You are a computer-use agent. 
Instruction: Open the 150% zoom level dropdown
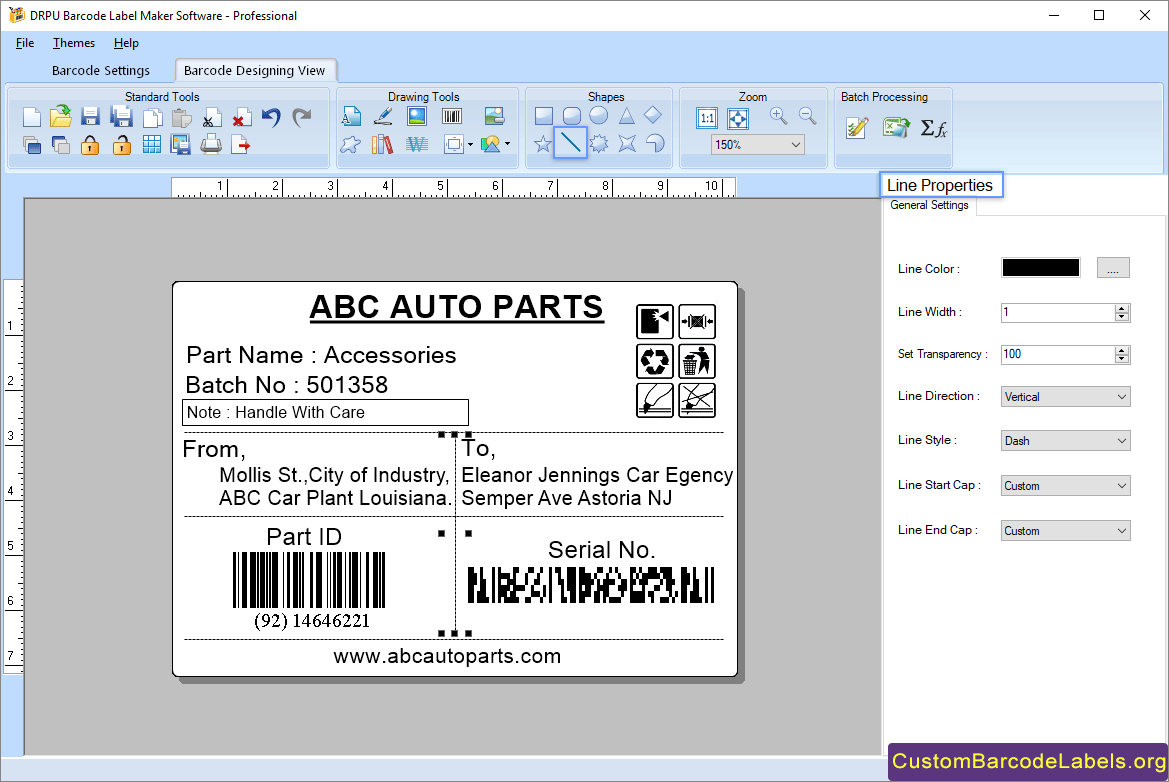[x=757, y=145]
